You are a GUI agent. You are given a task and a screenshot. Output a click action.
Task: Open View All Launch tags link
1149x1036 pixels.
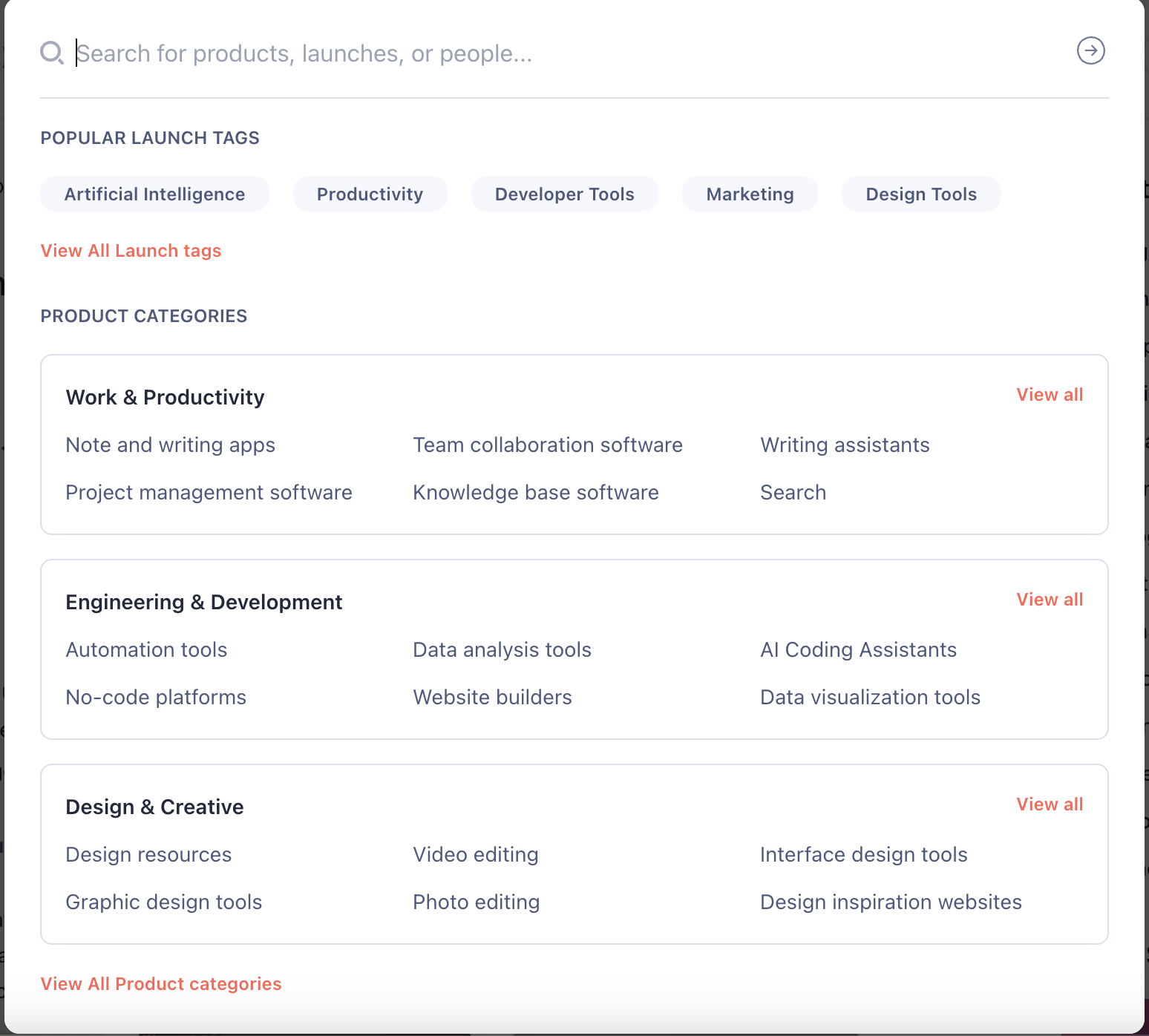click(131, 251)
